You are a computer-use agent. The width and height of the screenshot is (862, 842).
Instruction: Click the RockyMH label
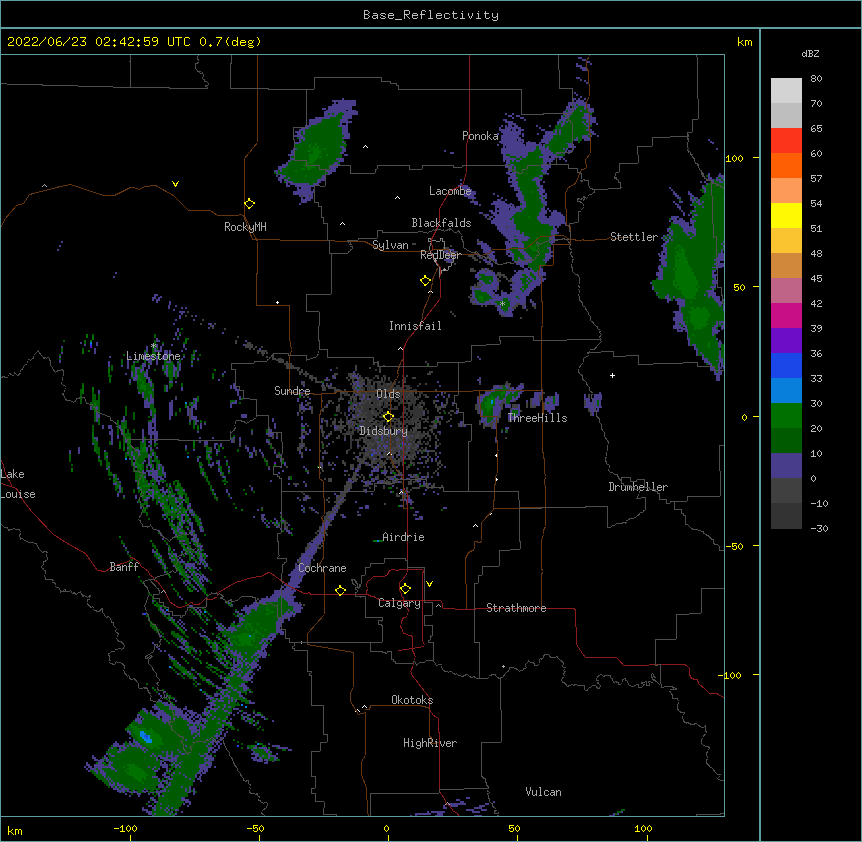click(x=245, y=227)
